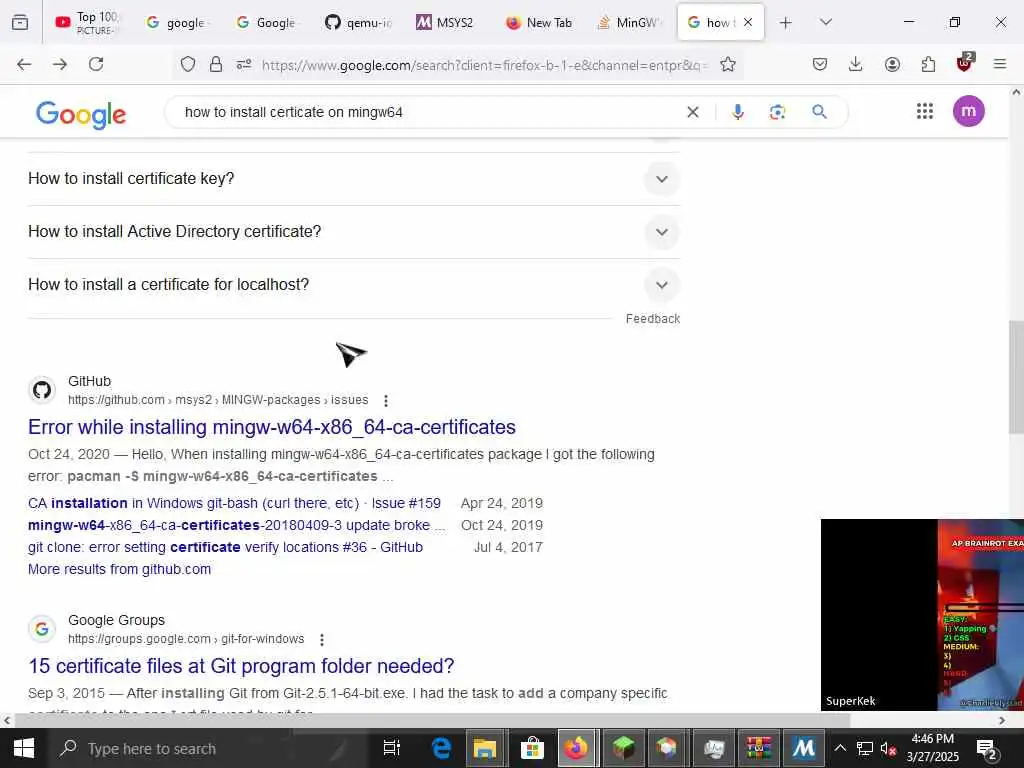Open options for GitHub result
This screenshot has width=1024, height=768.
pyautogui.click(x=386, y=400)
